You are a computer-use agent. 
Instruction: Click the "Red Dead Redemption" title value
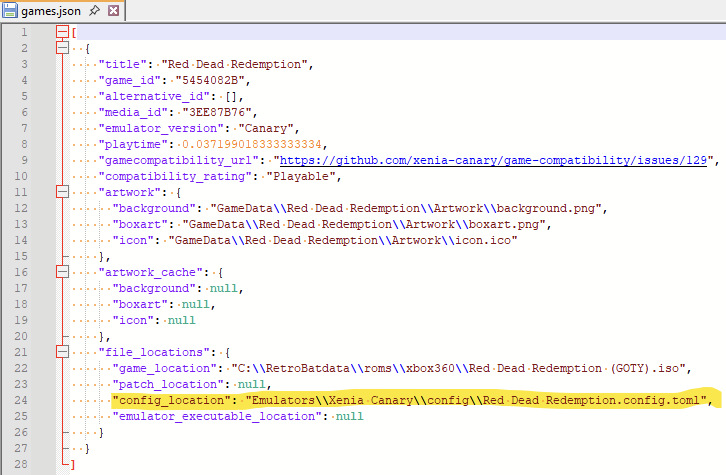coord(239,64)
